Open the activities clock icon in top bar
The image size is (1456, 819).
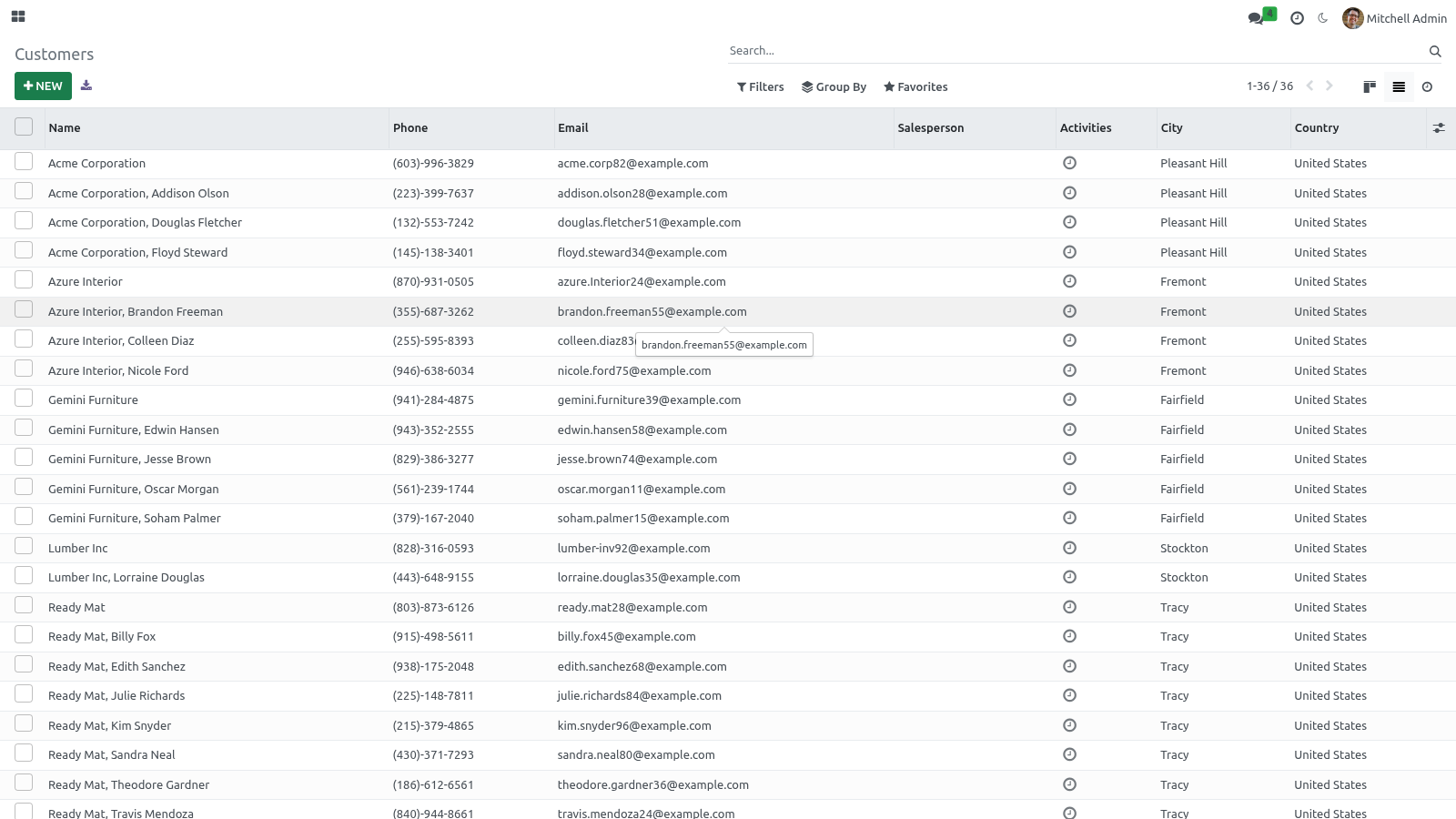tap(1297, 18)
